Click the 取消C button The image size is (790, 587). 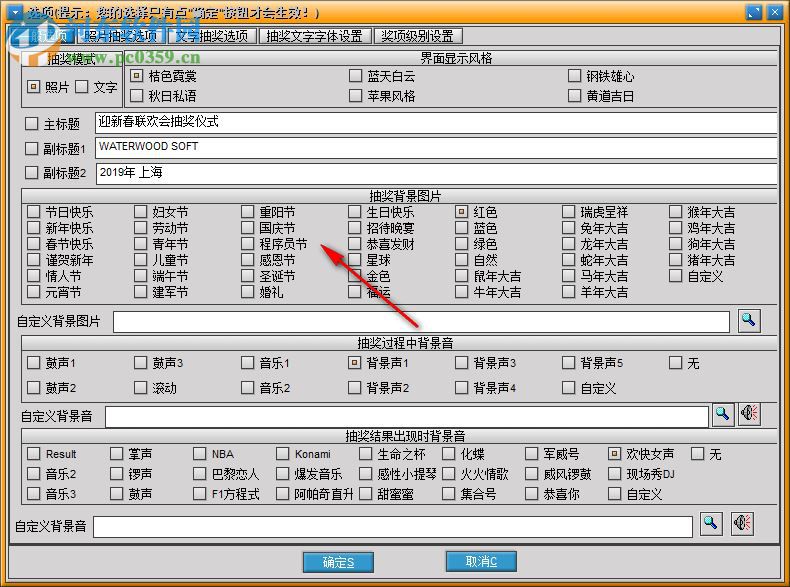[x=481, y=561]
